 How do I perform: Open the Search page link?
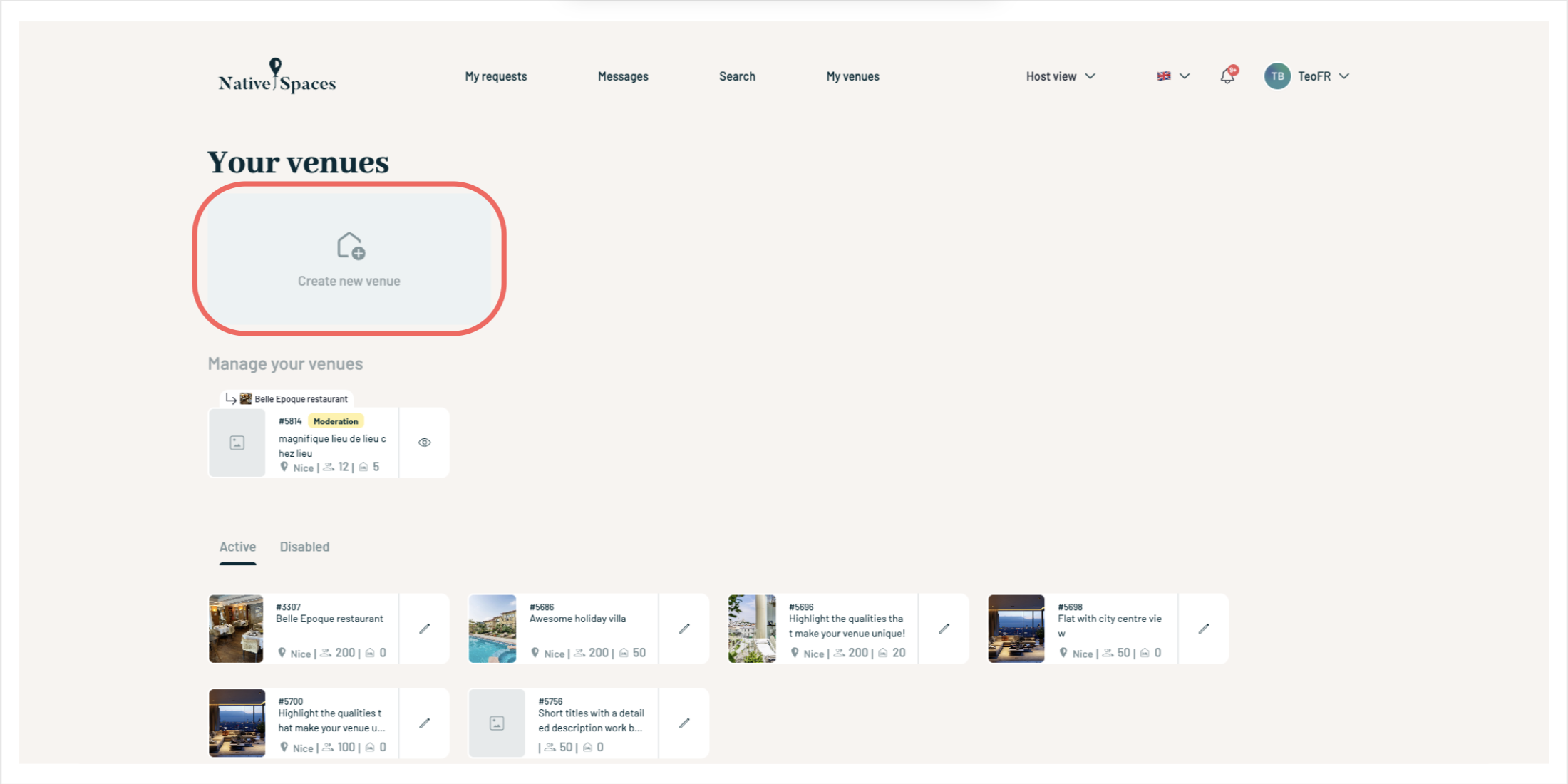click(x=737, y=76)
